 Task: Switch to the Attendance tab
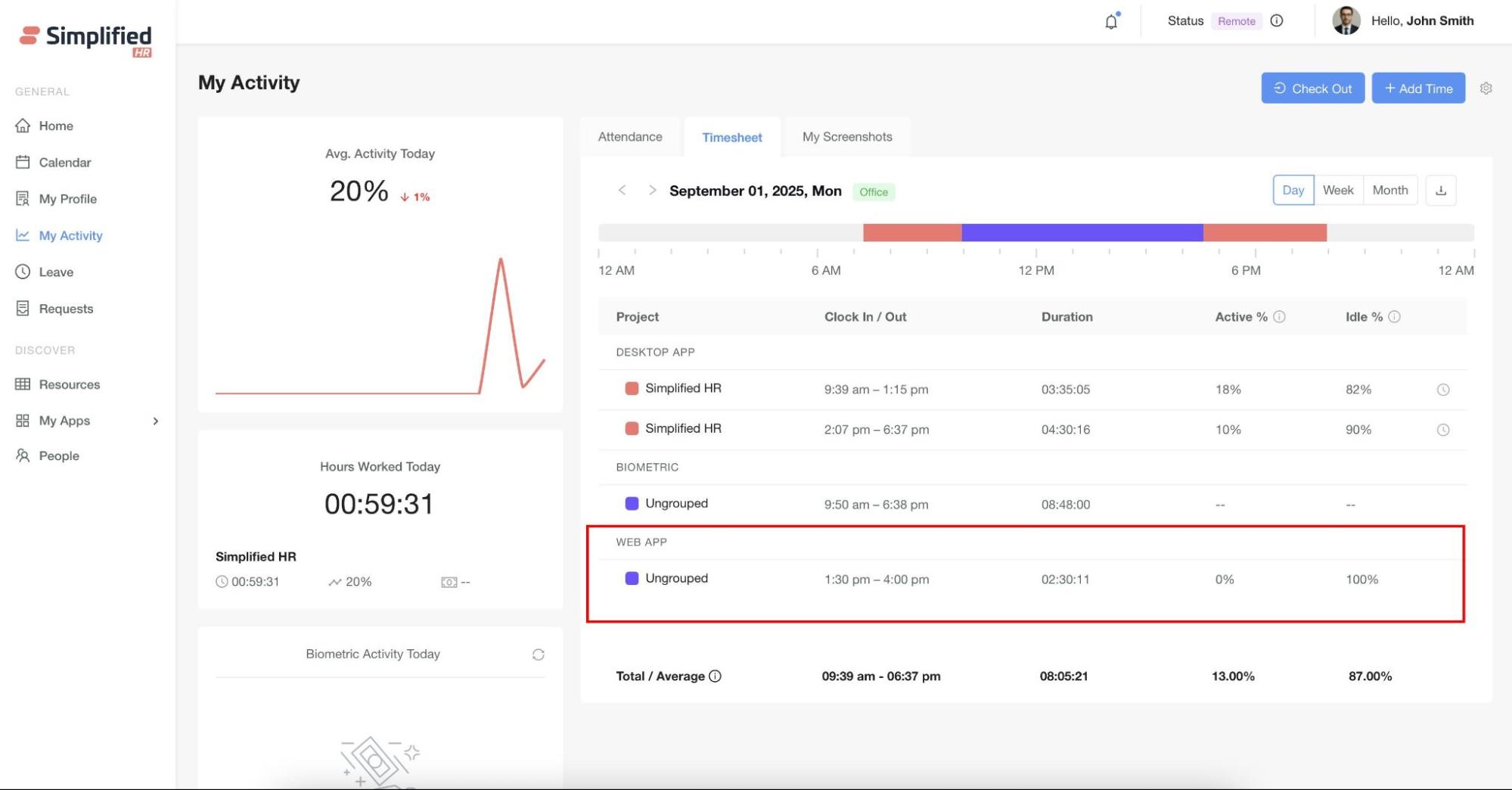[x=630, y=137]
